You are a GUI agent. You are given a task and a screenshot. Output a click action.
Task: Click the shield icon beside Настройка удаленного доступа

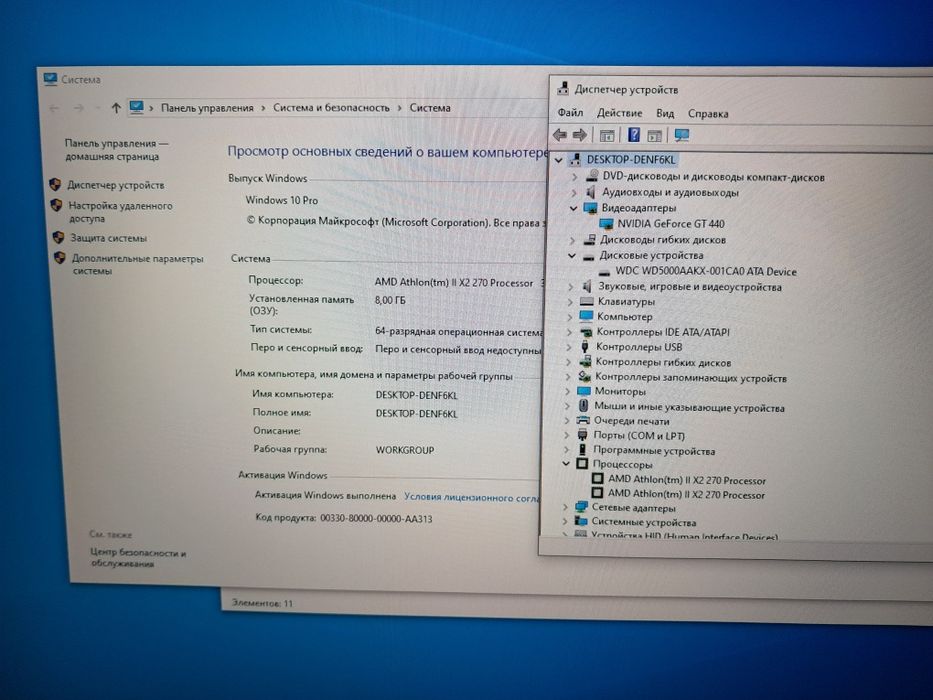tap(57, 205)
